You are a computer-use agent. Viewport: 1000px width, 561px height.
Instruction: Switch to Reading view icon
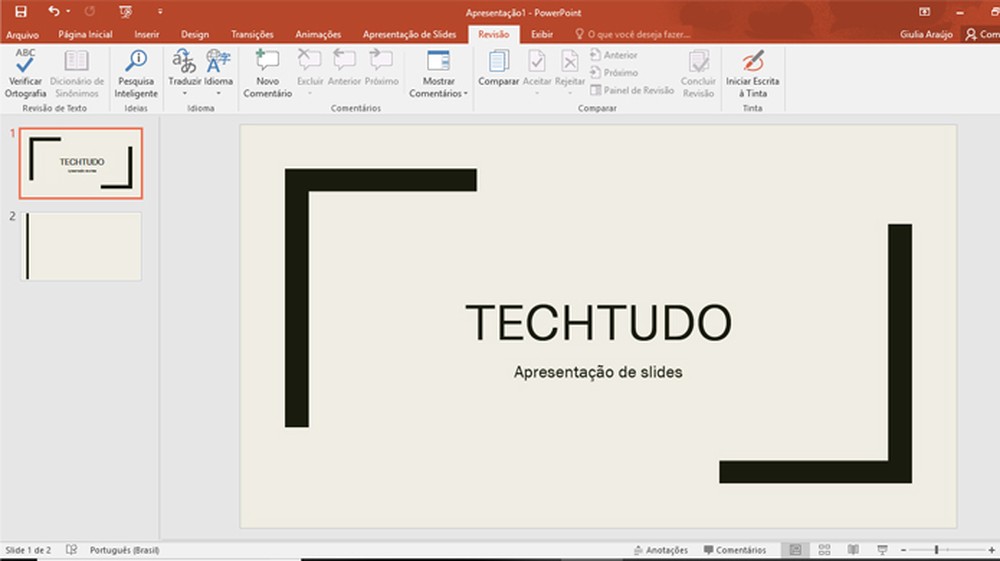853,550
